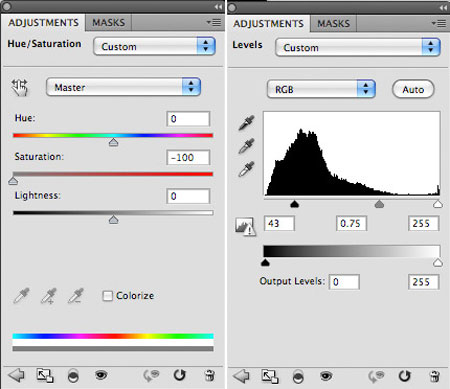Click the gamma input field showing 0.75

[351, 223]
